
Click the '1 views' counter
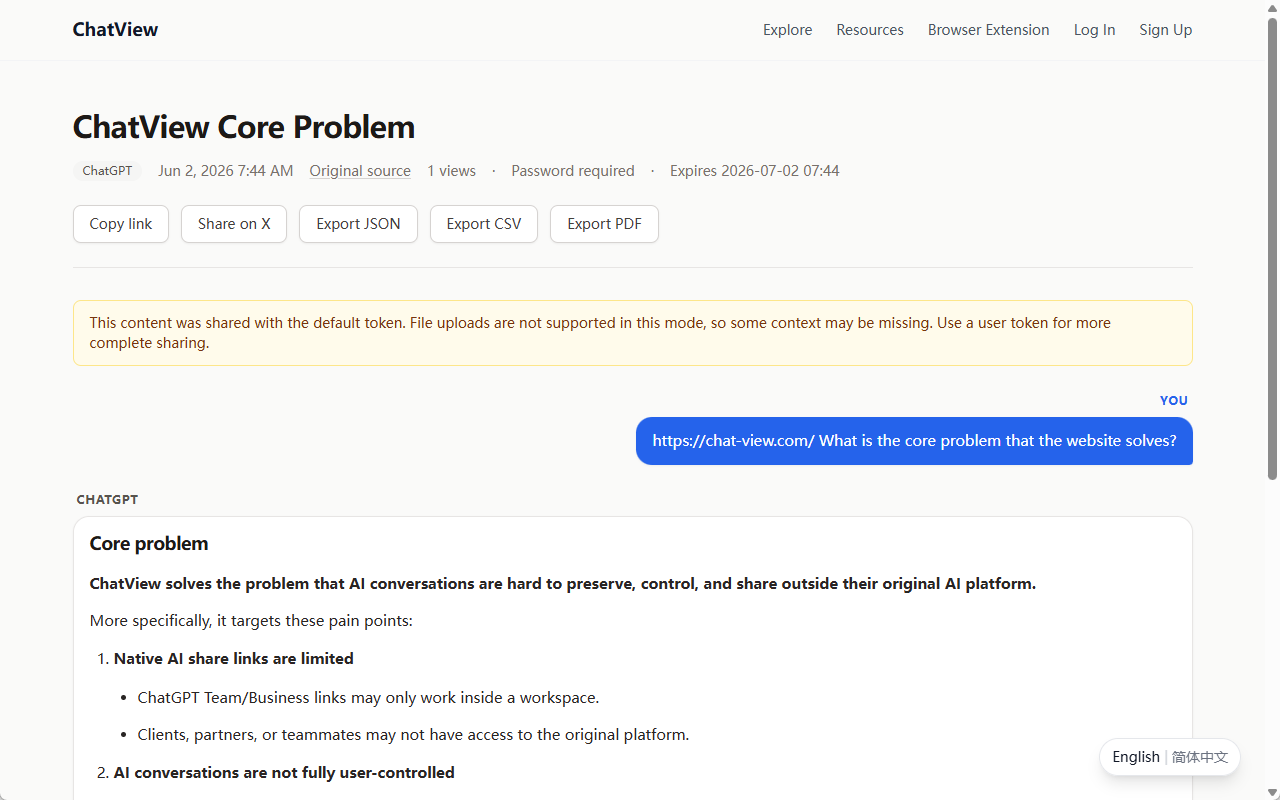click(452, 171)
